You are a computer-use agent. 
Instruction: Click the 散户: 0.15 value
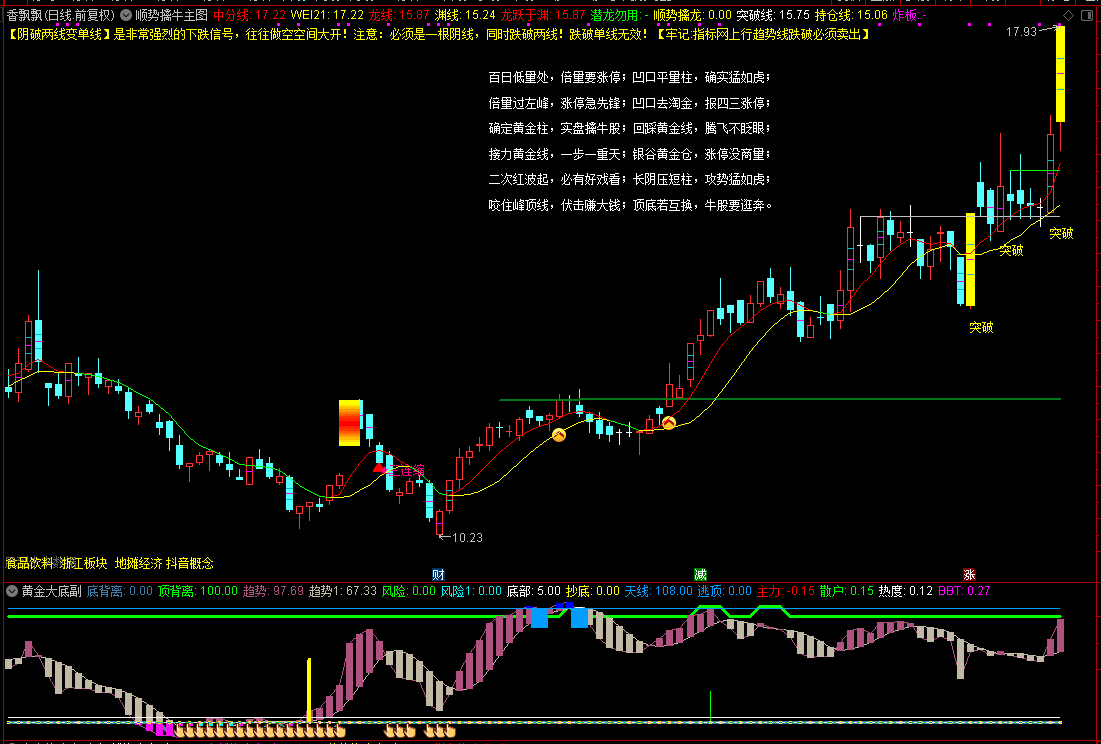click(847, 591)
